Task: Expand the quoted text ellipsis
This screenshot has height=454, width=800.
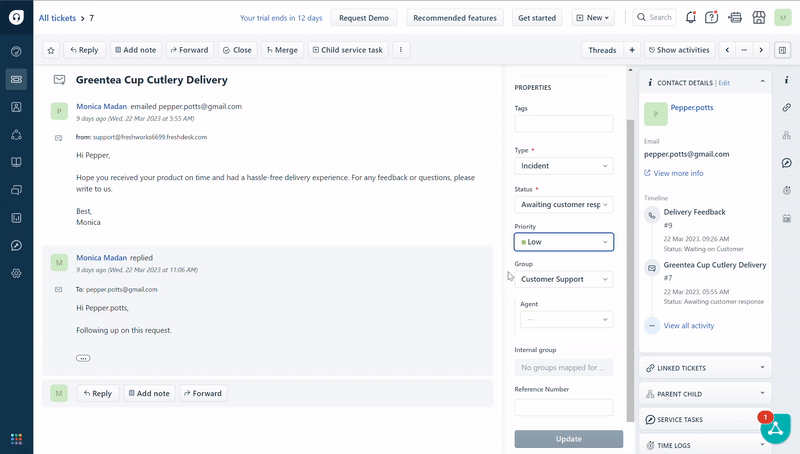Action: point(83,358)
